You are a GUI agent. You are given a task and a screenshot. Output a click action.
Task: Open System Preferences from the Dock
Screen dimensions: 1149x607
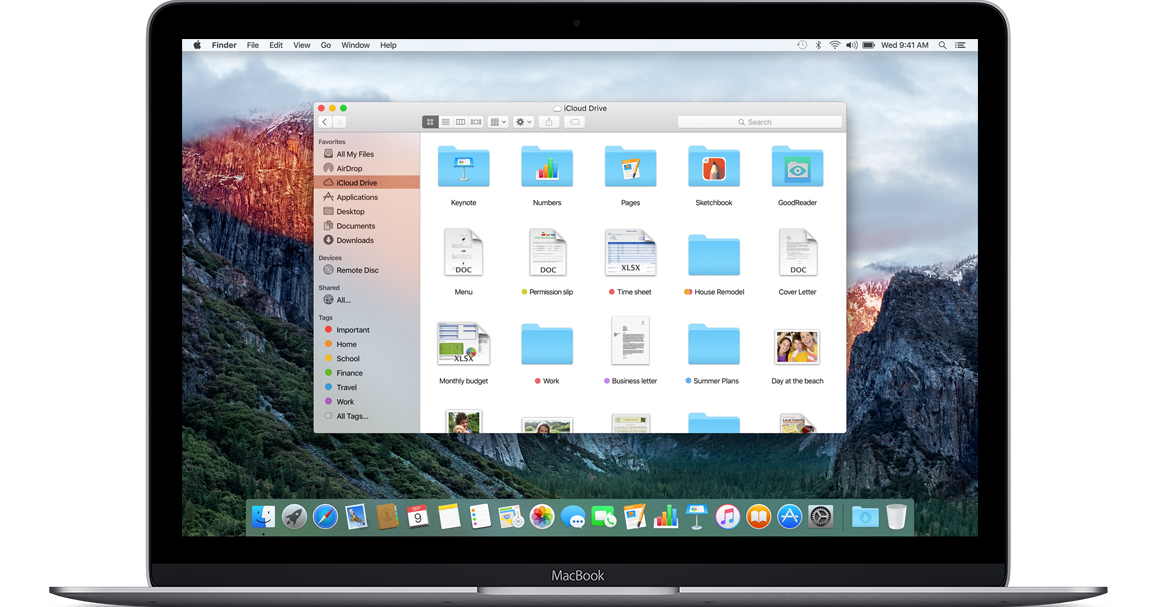click(821, 517)
